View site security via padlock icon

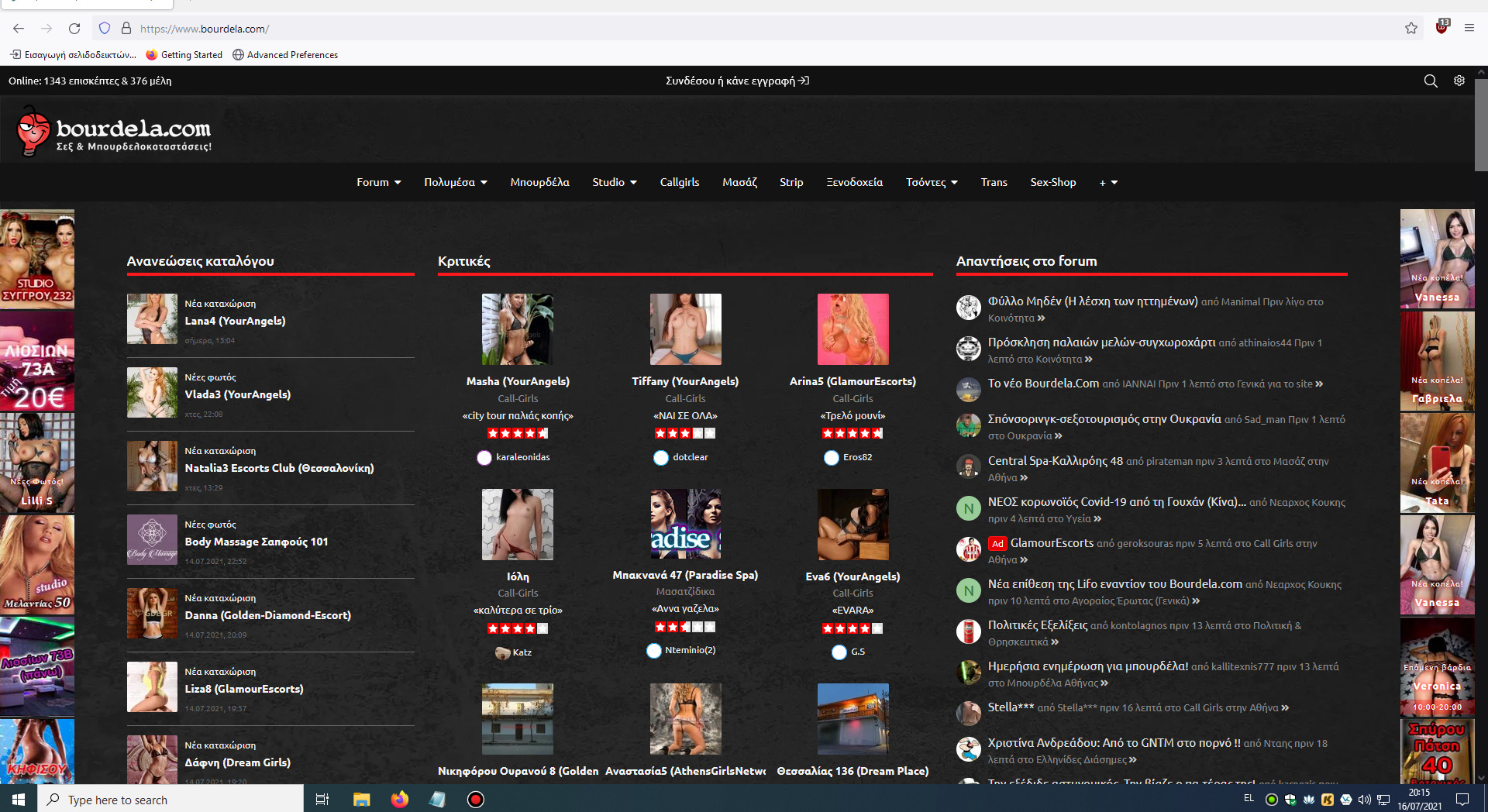[126, 29]
